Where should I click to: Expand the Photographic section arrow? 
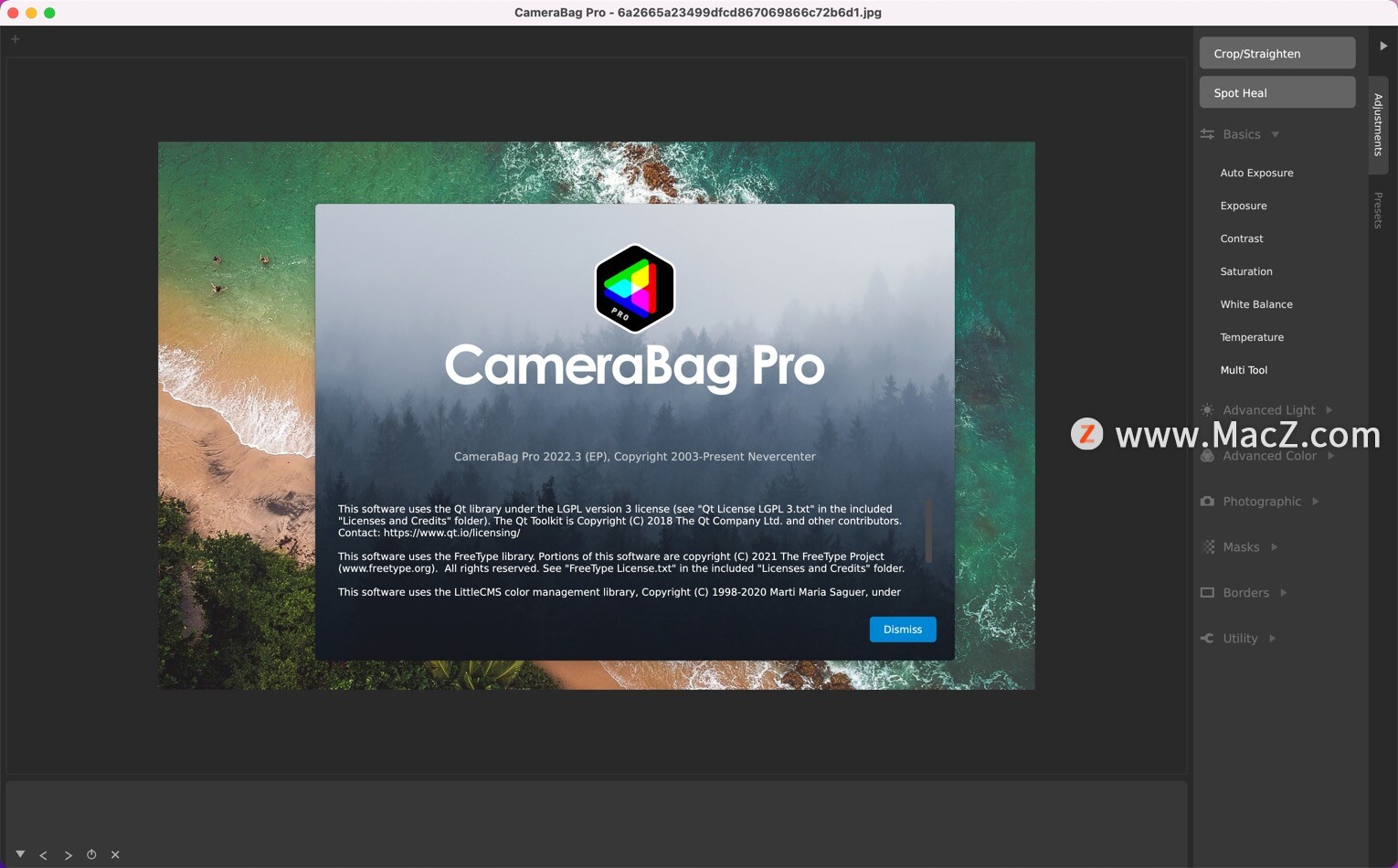pyautogui.click(x=1316, y=502)
